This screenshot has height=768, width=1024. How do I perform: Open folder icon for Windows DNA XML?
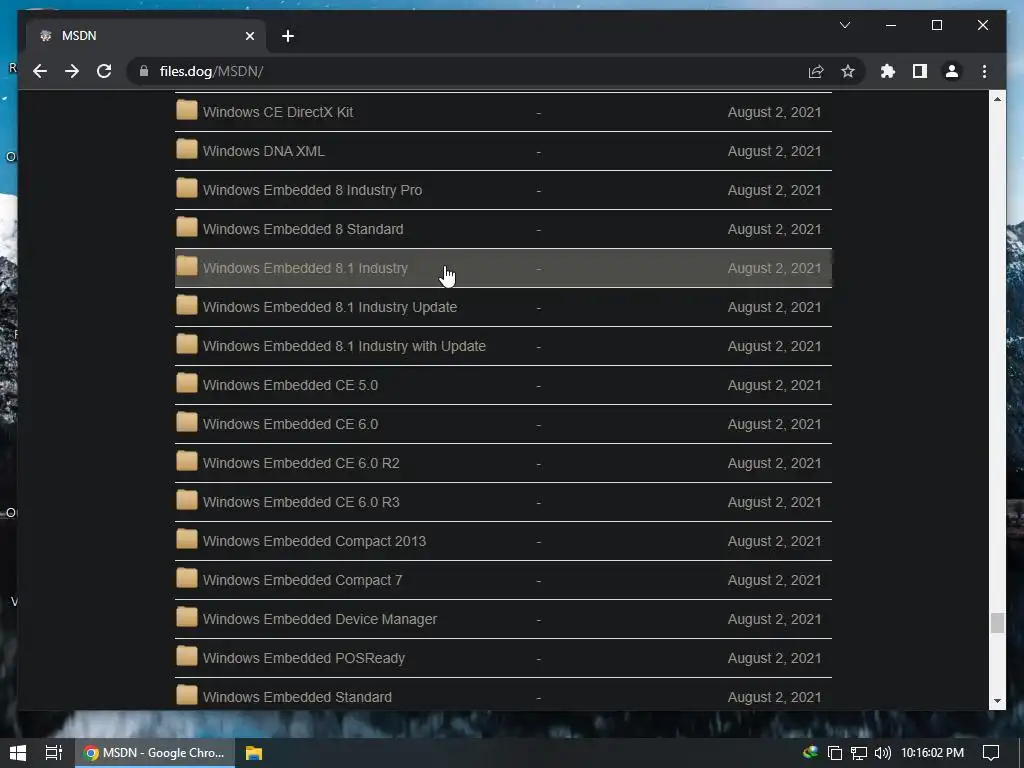(187, 150)
